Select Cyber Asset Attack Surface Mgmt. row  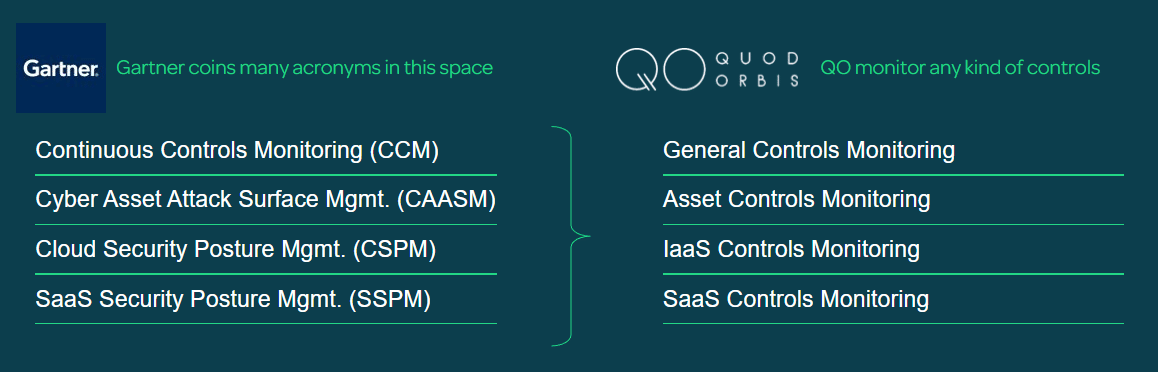(x=266, y=199)
